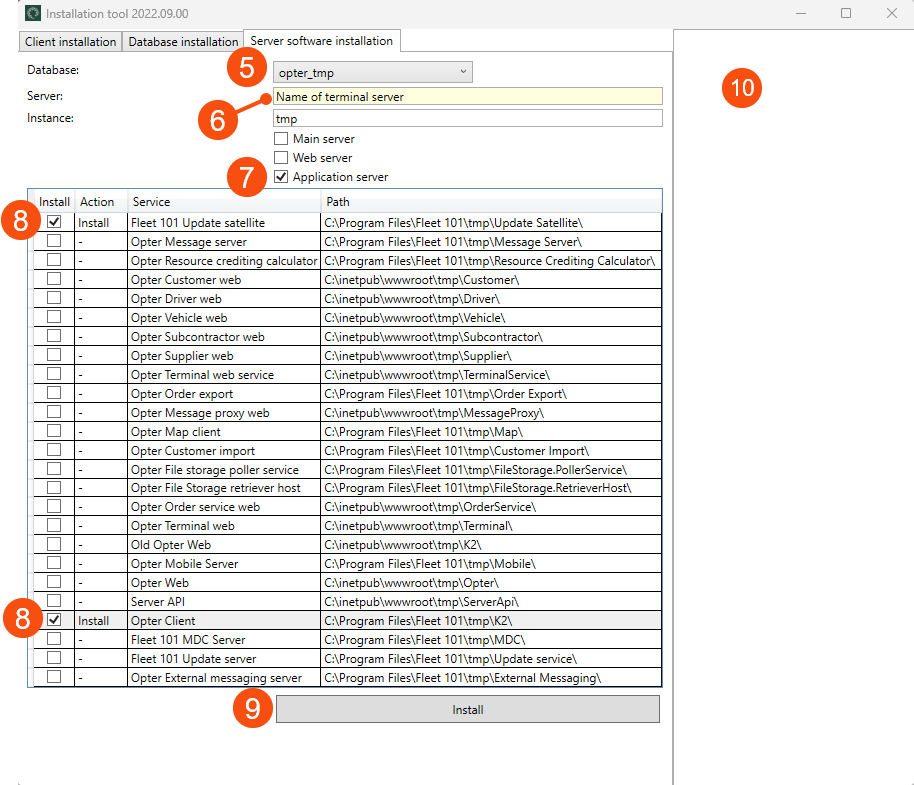Minimize the Installation tool window
This screenshot has width=914, height=785.
tap(800, 13)
